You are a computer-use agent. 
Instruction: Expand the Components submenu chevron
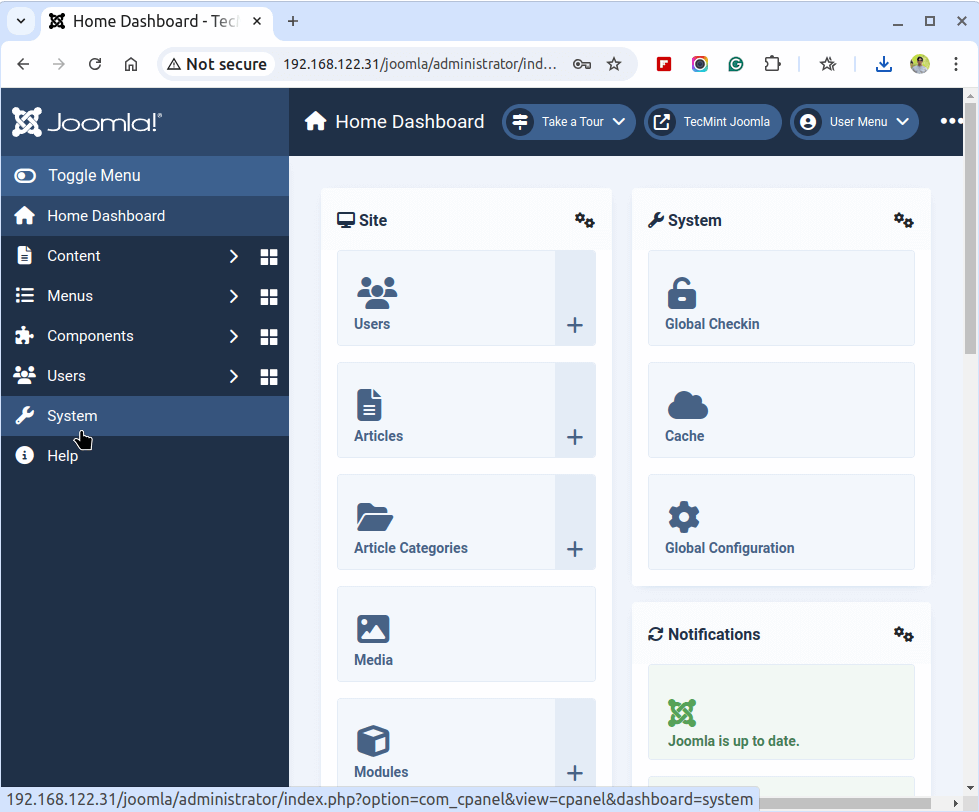[234, 337]
